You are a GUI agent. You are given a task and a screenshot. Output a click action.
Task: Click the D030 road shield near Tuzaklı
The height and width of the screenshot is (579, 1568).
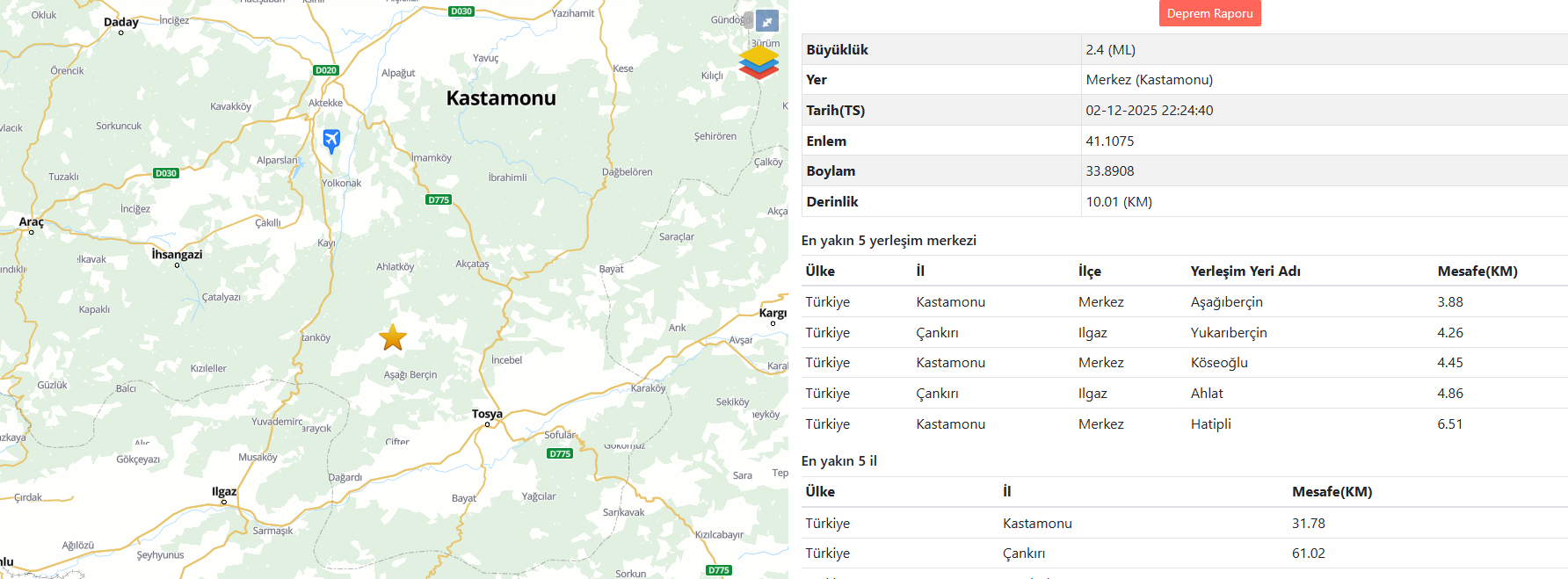click(166, 173)
